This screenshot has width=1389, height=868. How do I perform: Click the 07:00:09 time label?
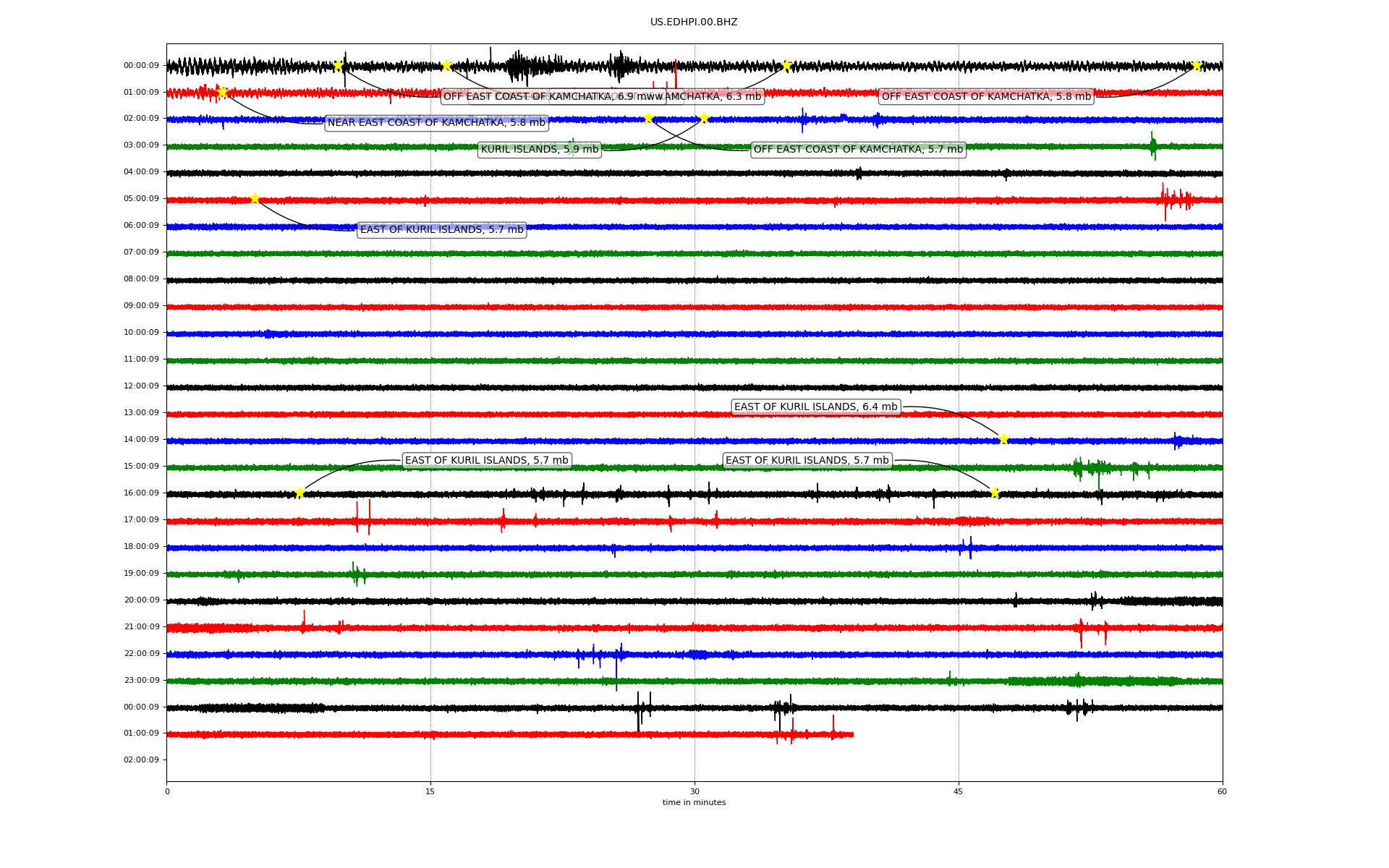click(x=141, y=252)
